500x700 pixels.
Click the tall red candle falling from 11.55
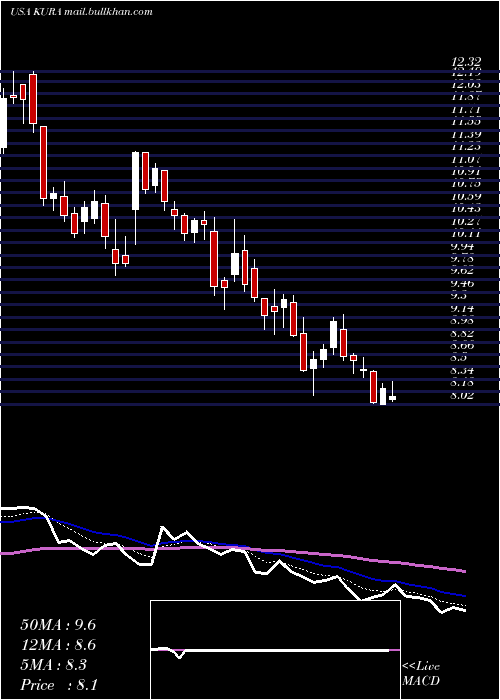(x=43, y=162)
